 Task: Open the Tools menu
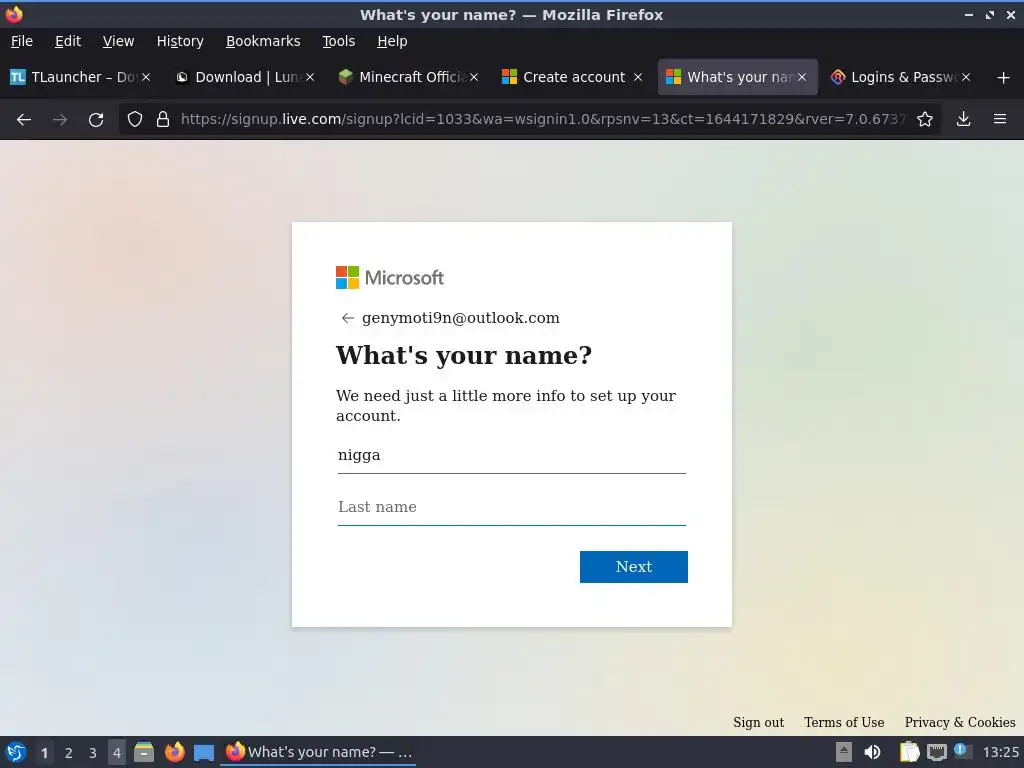[x=338, y=41]
